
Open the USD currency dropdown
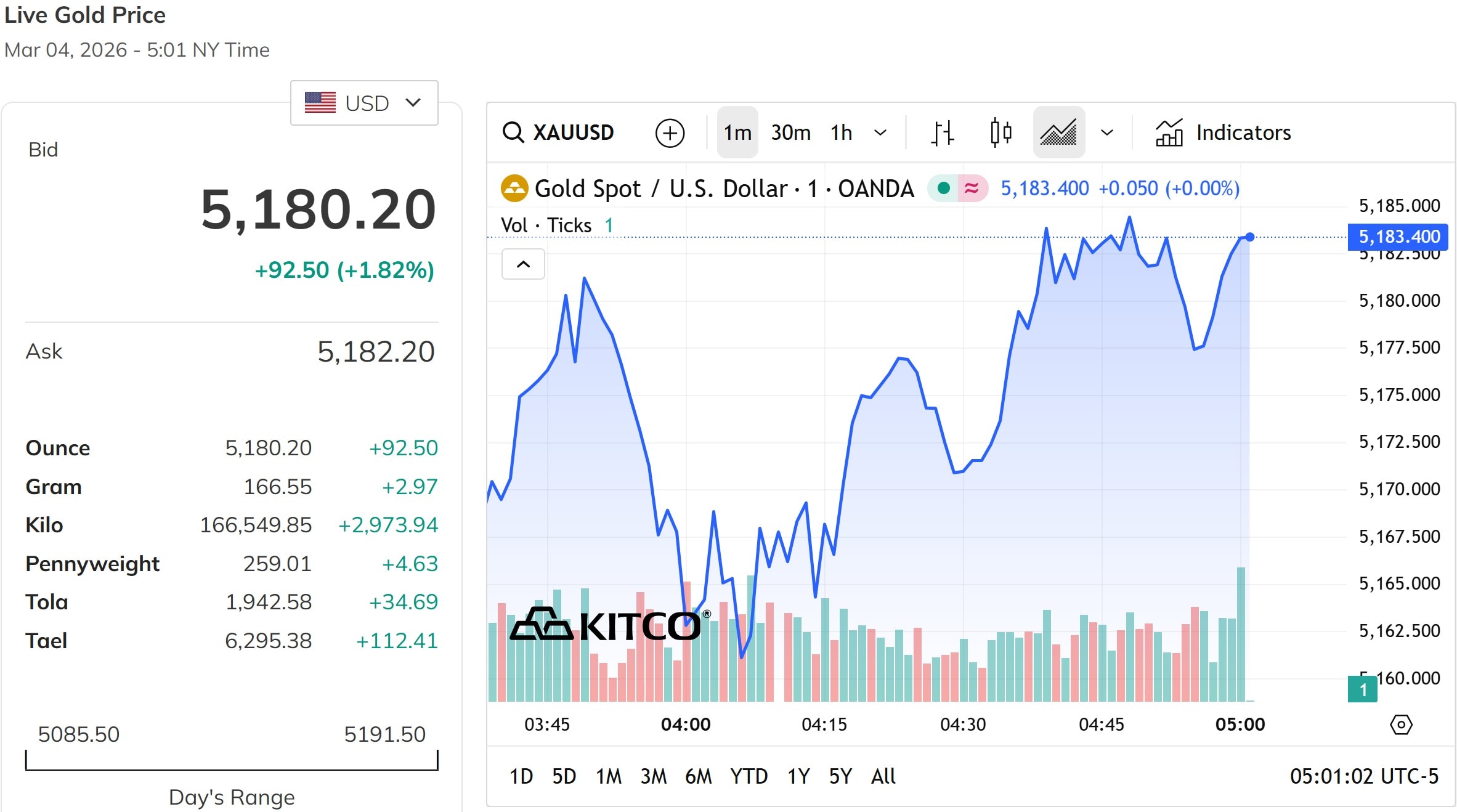pyautogui.click(x=364, y=103)
